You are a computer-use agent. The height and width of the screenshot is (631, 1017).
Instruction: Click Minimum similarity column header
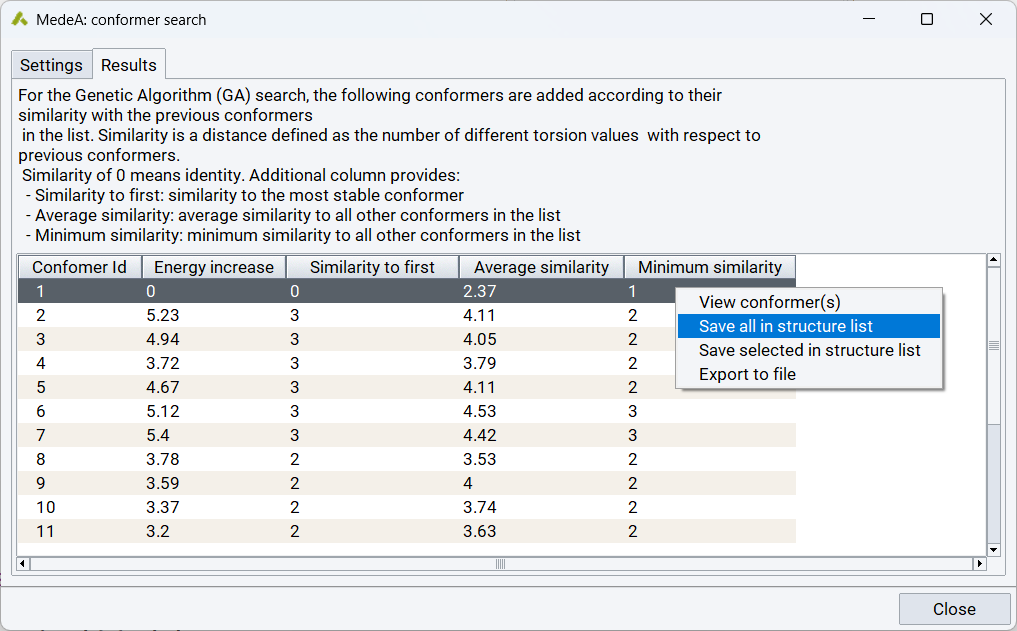(x=710, y=267)
